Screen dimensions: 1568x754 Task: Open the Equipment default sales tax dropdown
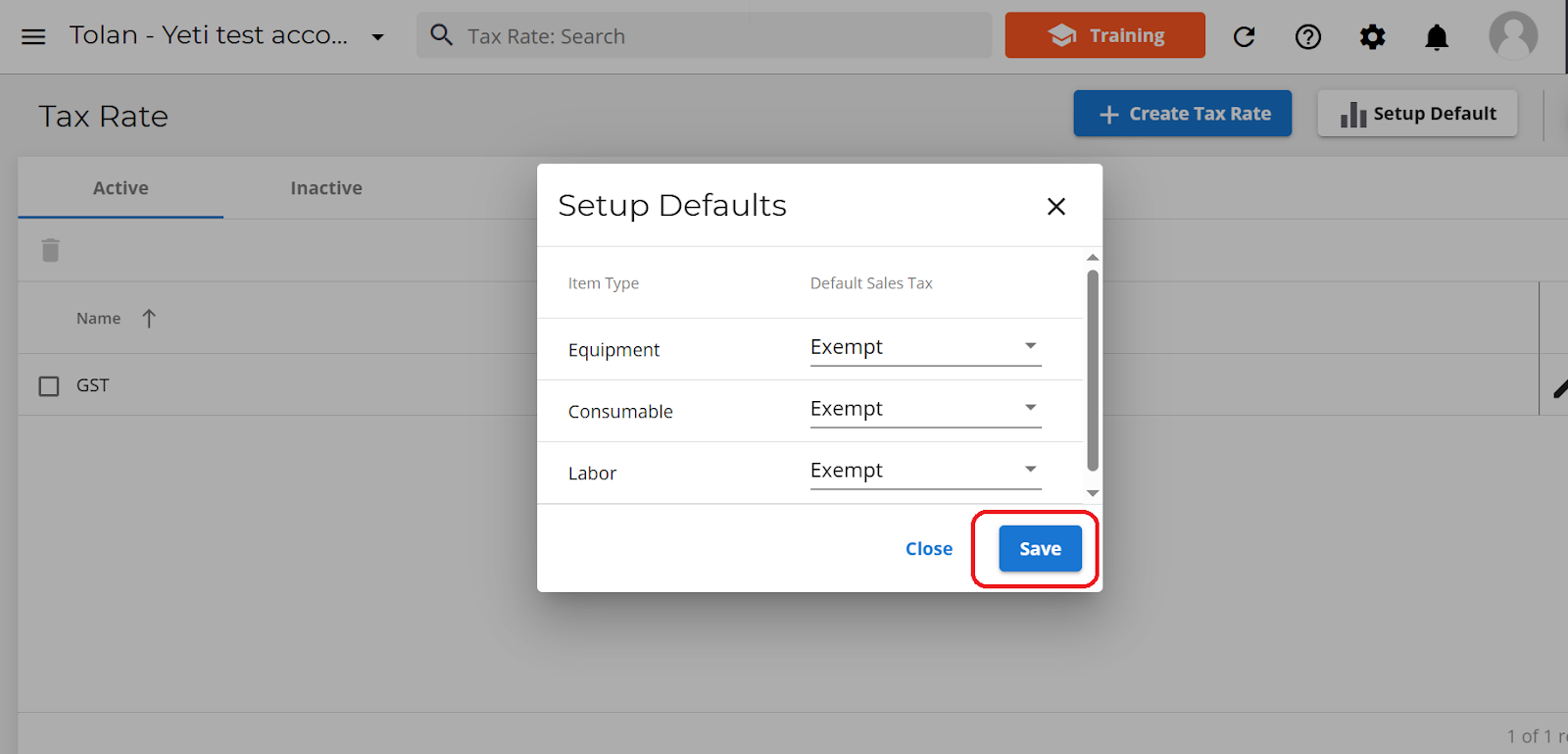coord(925,348)
